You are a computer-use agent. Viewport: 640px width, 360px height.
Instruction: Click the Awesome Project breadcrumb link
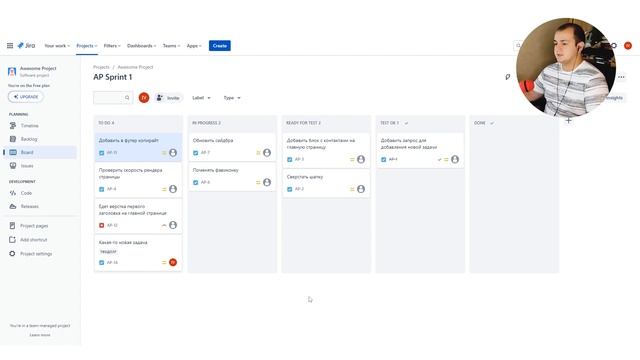[135, 67]
